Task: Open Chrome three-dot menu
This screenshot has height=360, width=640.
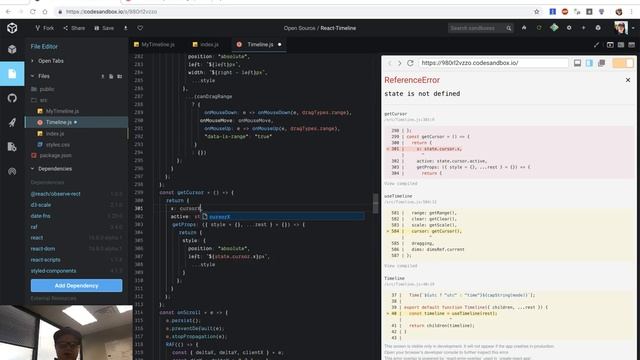Action: coord(632,12)
